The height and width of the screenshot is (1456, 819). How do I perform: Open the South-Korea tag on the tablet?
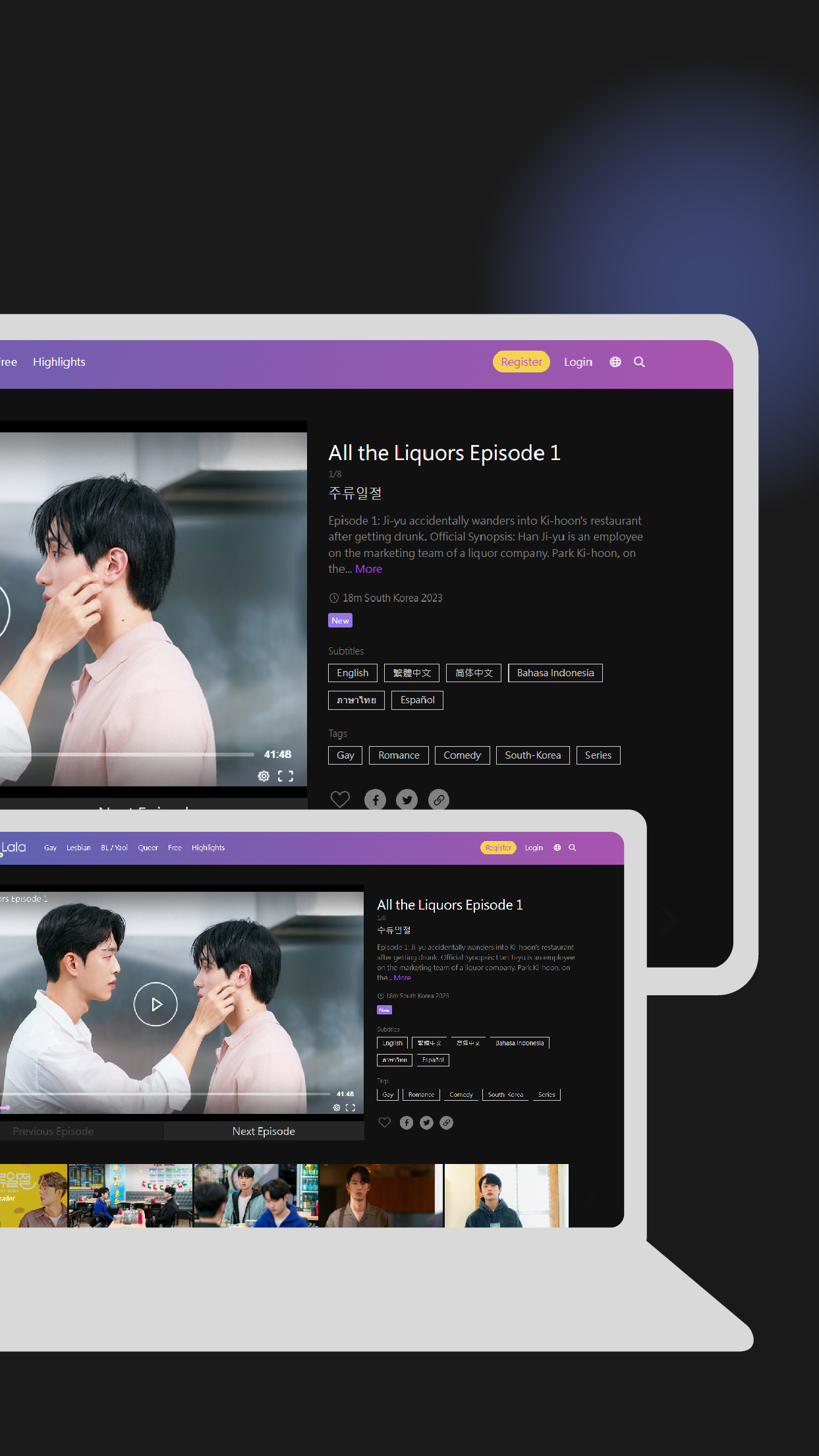(x=533, y=755)
